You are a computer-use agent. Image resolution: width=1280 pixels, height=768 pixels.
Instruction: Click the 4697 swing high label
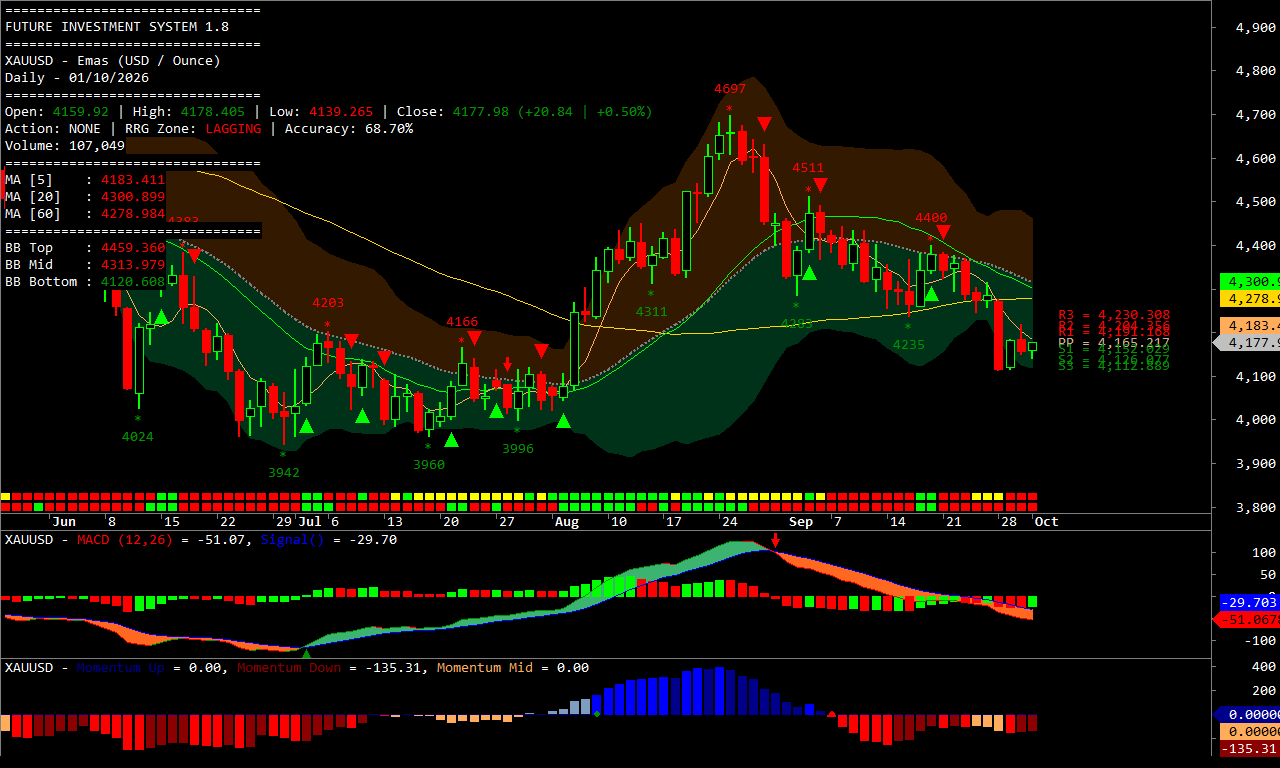click(x=730, y=89)
